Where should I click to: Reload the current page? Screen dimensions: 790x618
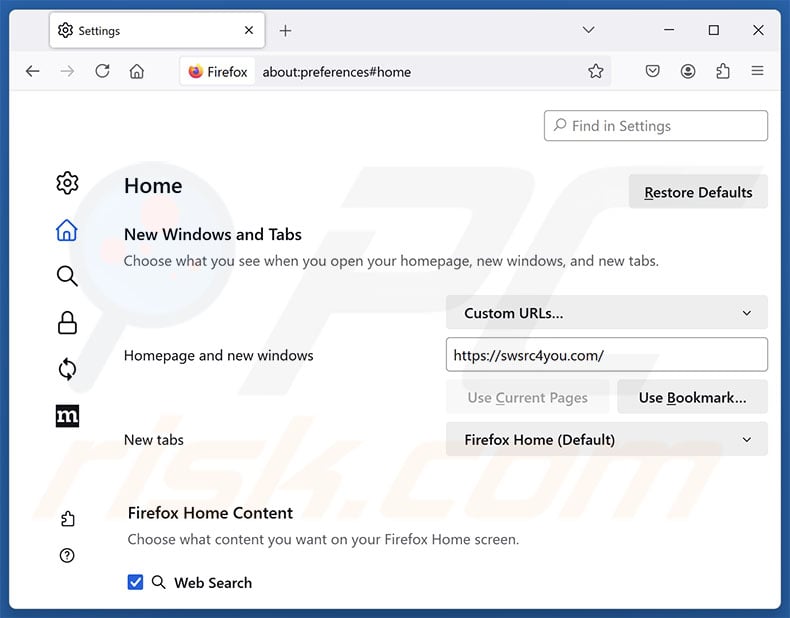[x=102, y=71]
